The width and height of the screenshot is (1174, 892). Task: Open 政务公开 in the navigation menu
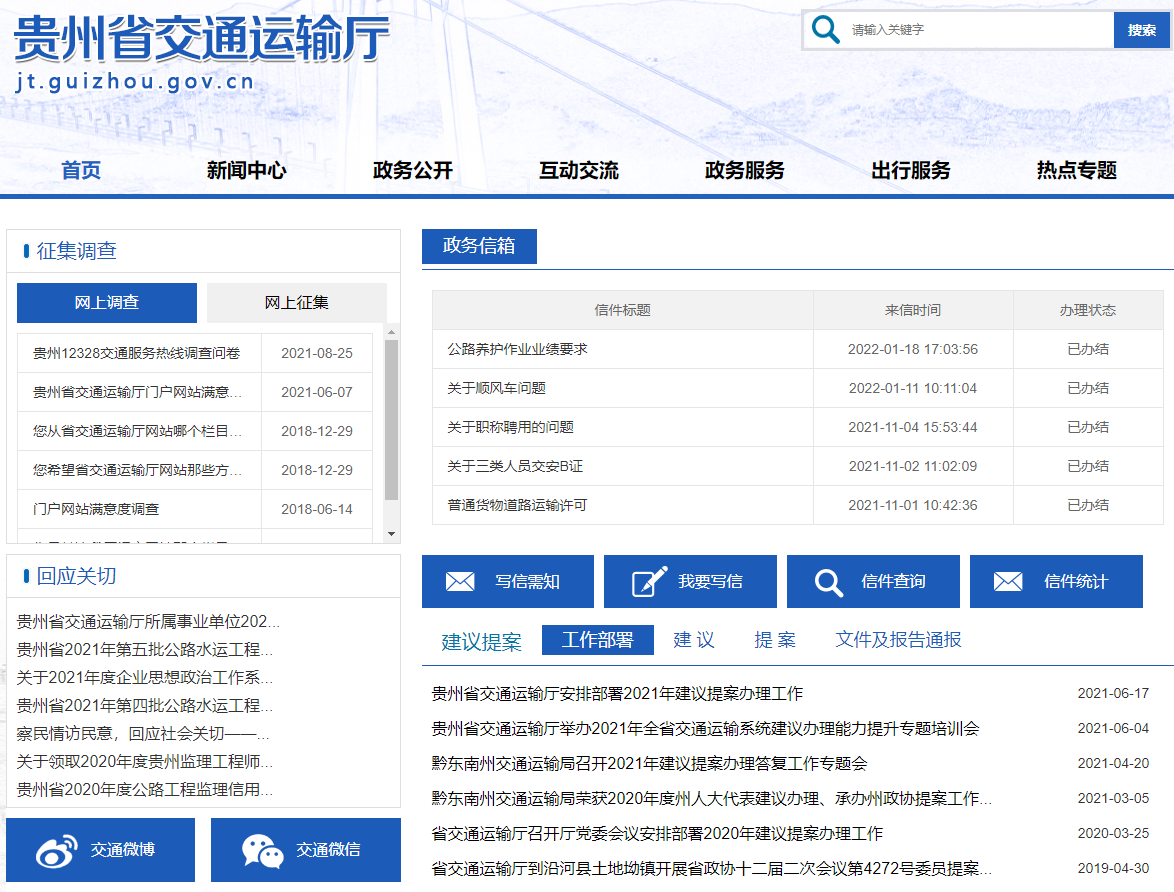coord(413,170)
